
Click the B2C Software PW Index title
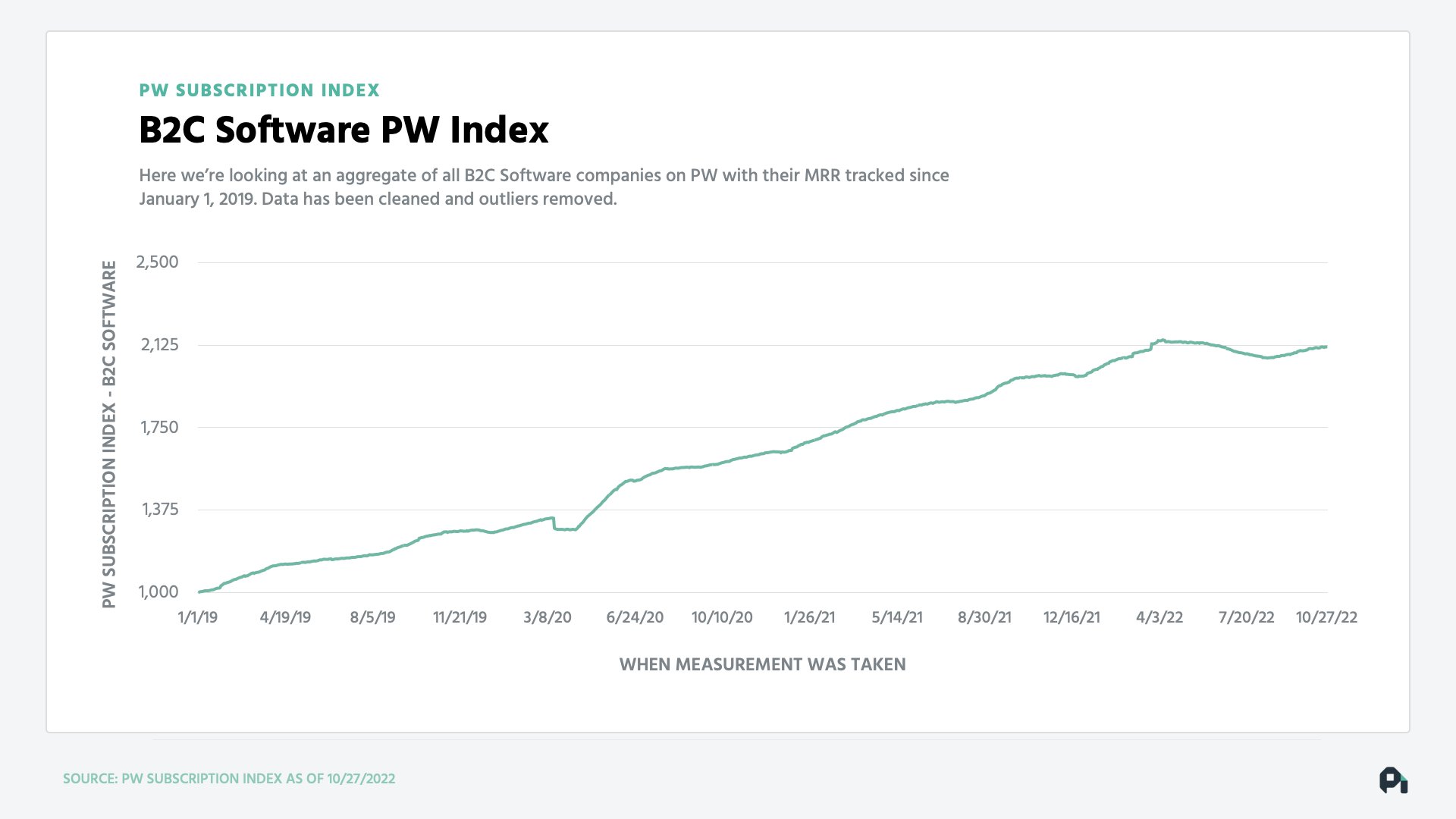(344, 130)
